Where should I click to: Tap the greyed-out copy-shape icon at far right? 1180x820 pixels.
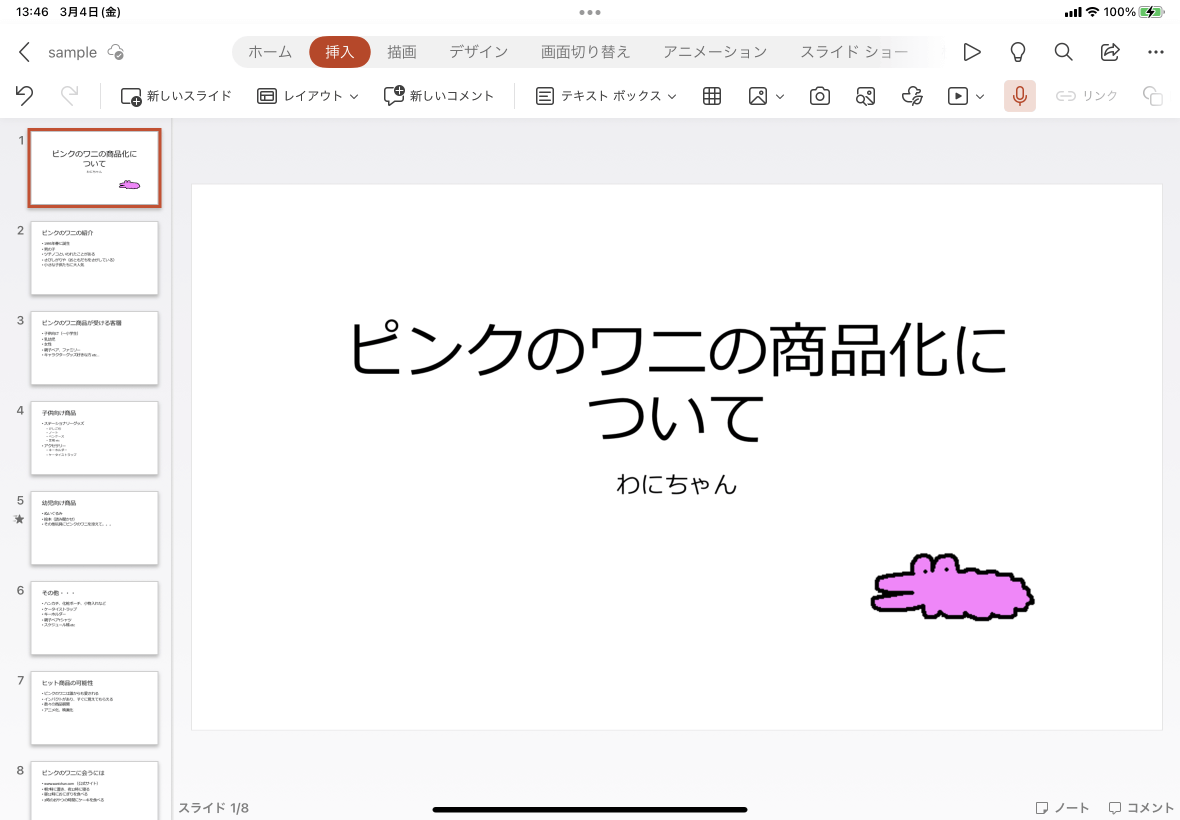(x=1152, y=96)
